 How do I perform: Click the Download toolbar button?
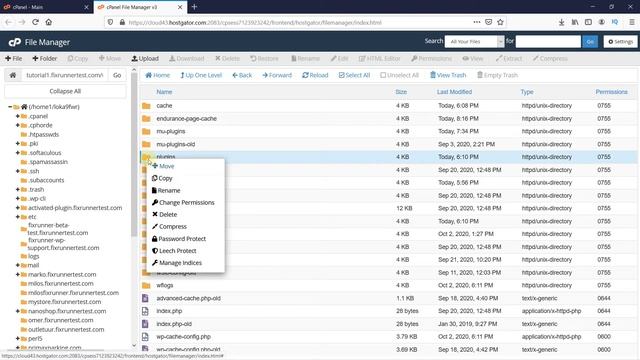(187, 58)
